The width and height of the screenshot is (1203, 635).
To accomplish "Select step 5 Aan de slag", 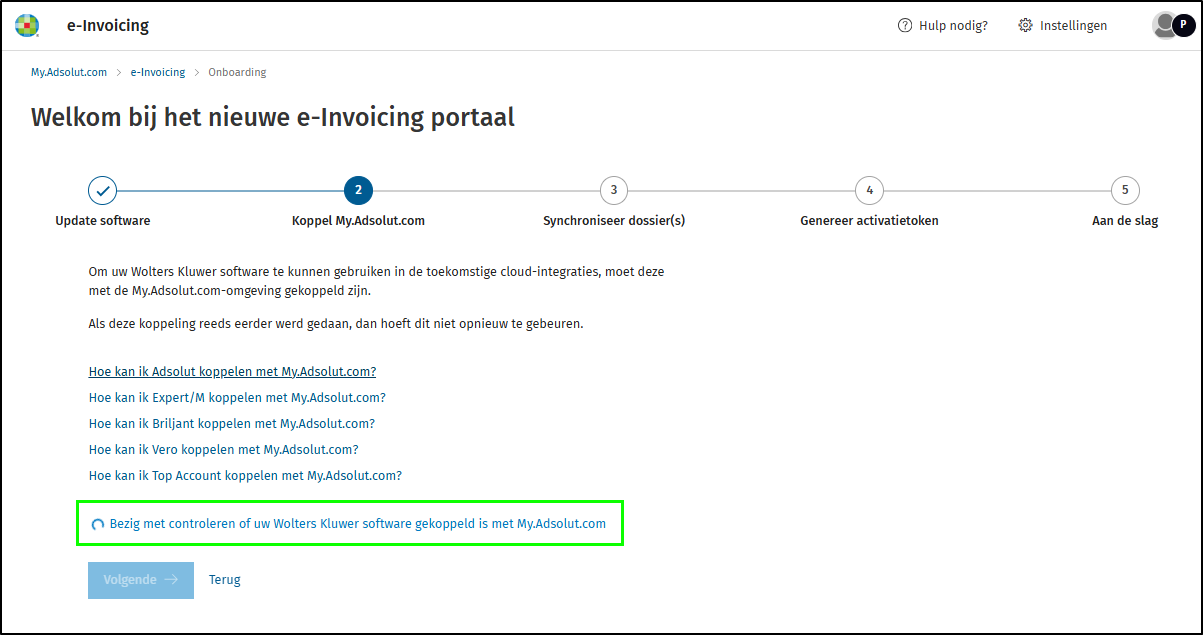I will pyautogui.click(x=1125, y=190).
